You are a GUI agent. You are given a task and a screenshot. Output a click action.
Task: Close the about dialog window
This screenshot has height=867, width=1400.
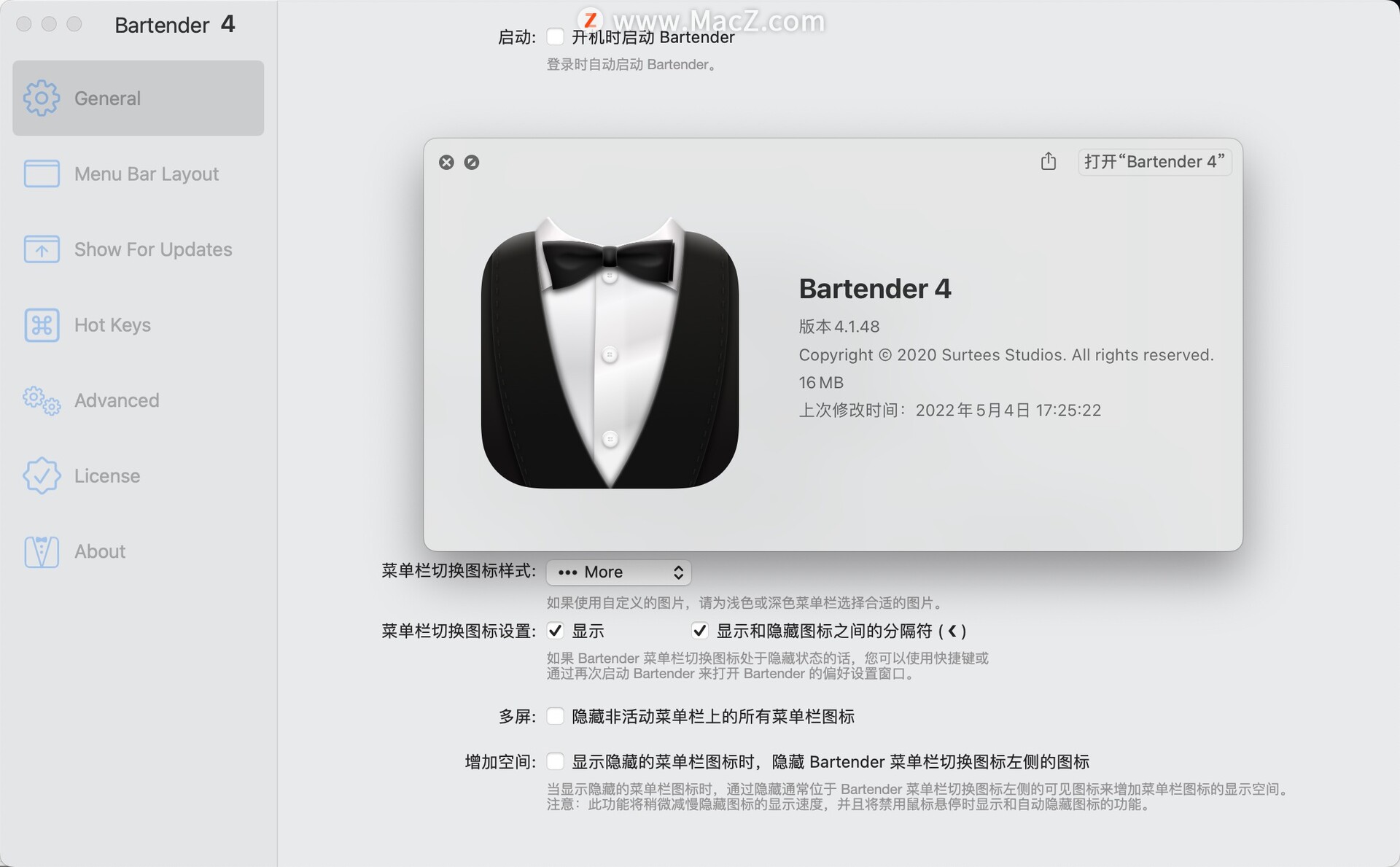pyautogui.click(x=447, y=162)
